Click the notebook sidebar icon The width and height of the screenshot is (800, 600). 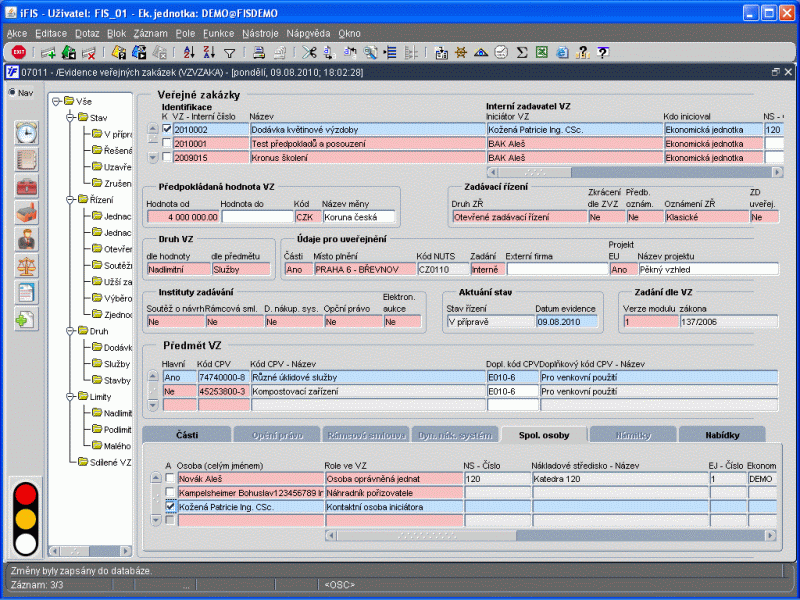pyautogui.click(x=26, y=160)
